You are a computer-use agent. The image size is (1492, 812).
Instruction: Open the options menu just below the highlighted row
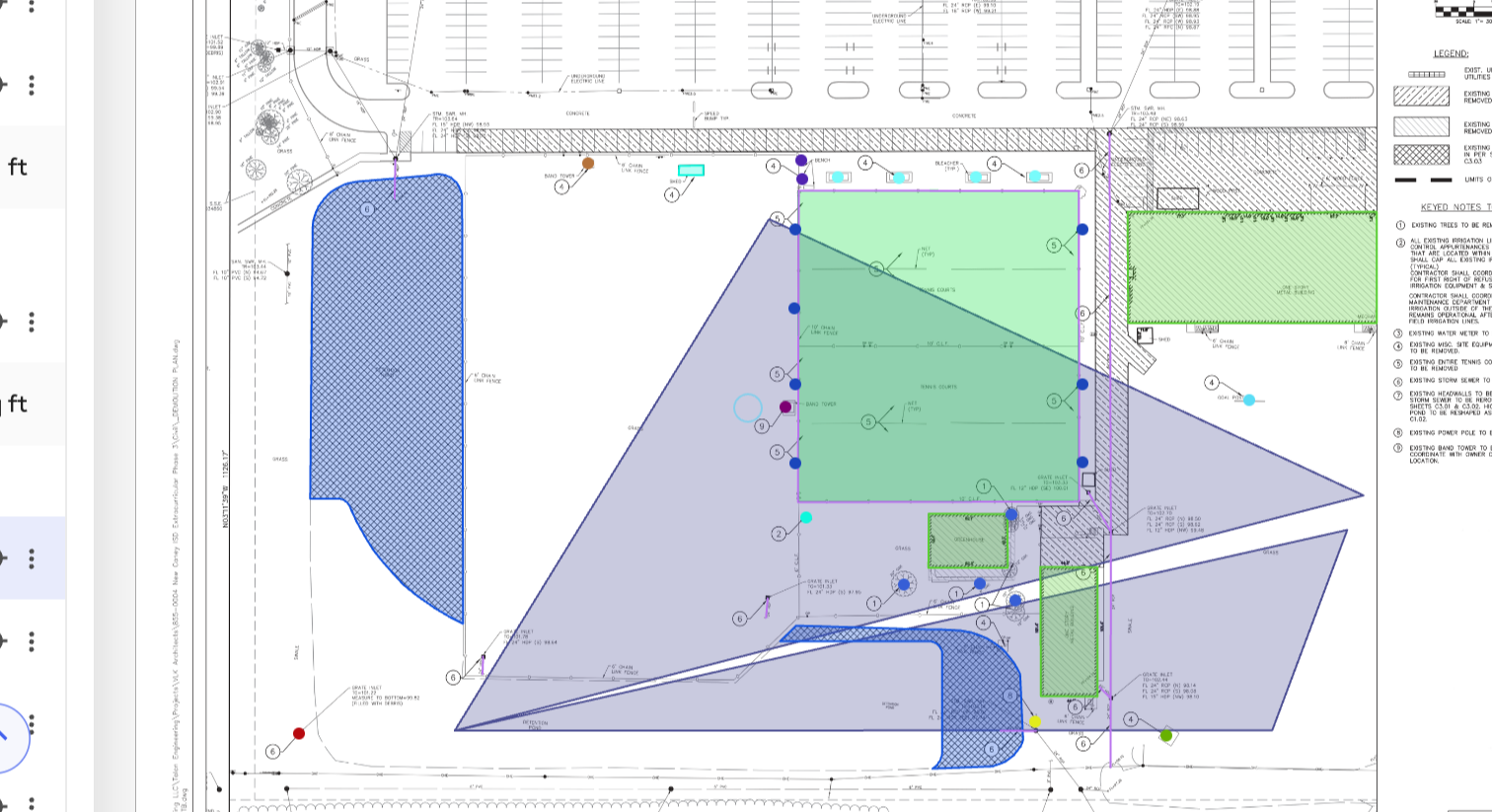click(x=32, y=640)
